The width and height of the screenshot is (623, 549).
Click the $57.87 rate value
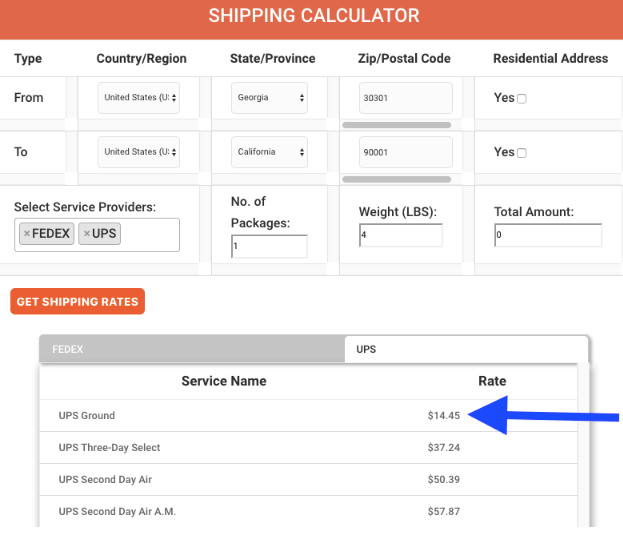[x=444, y=511]
